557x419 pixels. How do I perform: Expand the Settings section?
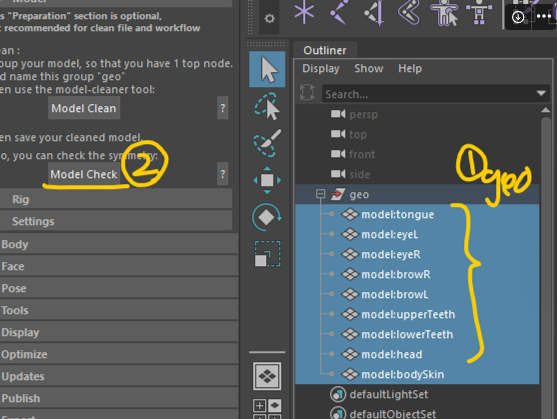(116, 221)
